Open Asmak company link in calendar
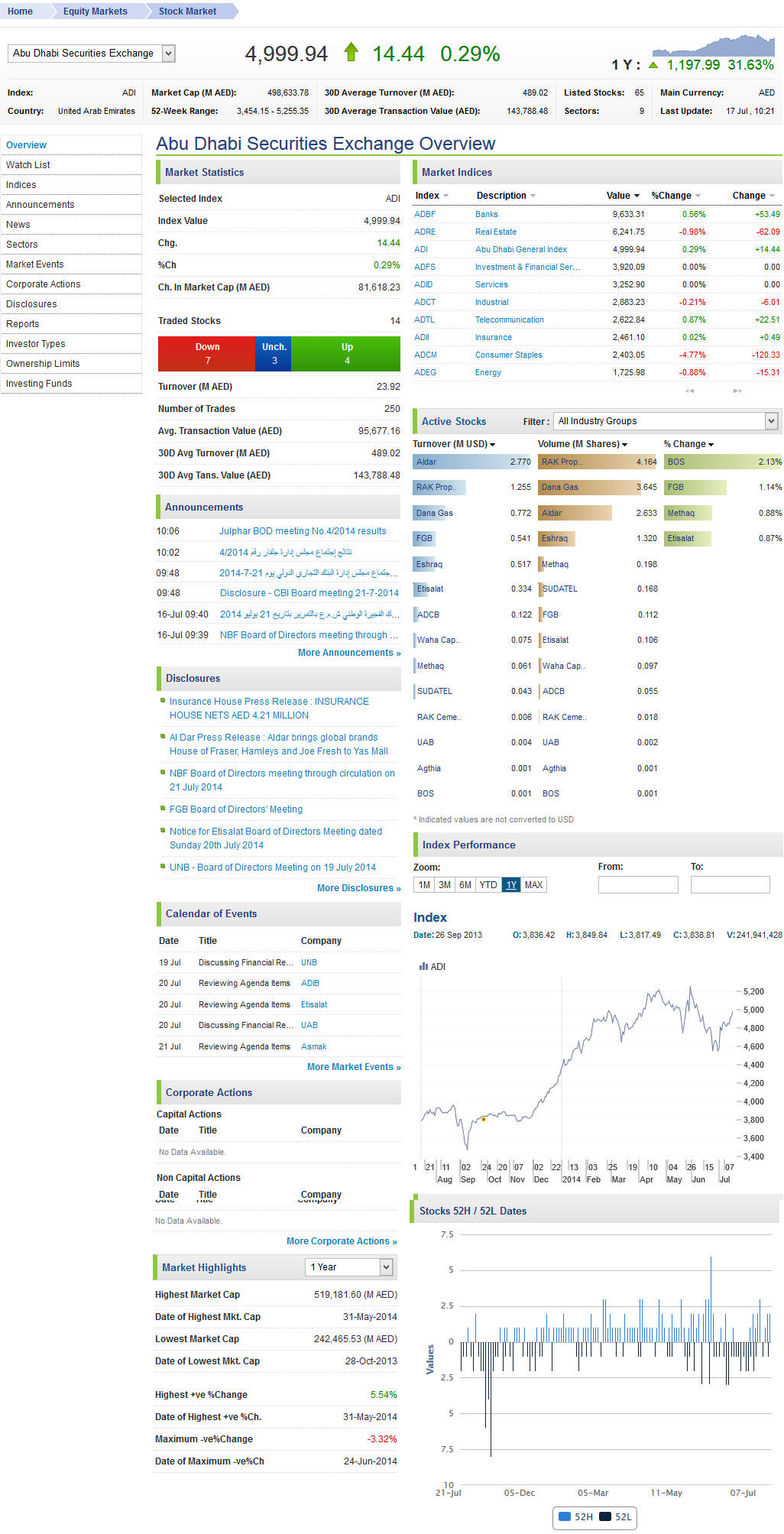The image size is (784, 1534). pos(313,1047)
